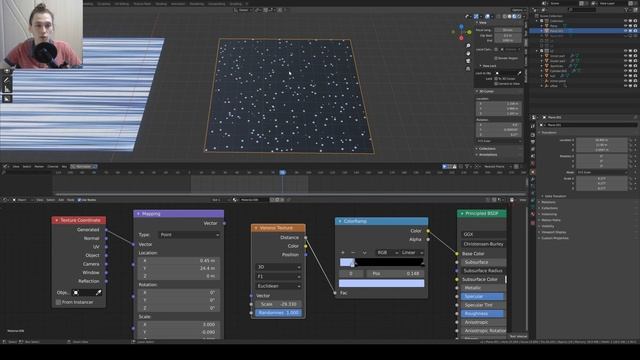Image resolution: width=640 pixels, height=360 pixels.
Task: Enable From Instancer checkbox in Texture Coordinate node
Action: click(58, 302)
